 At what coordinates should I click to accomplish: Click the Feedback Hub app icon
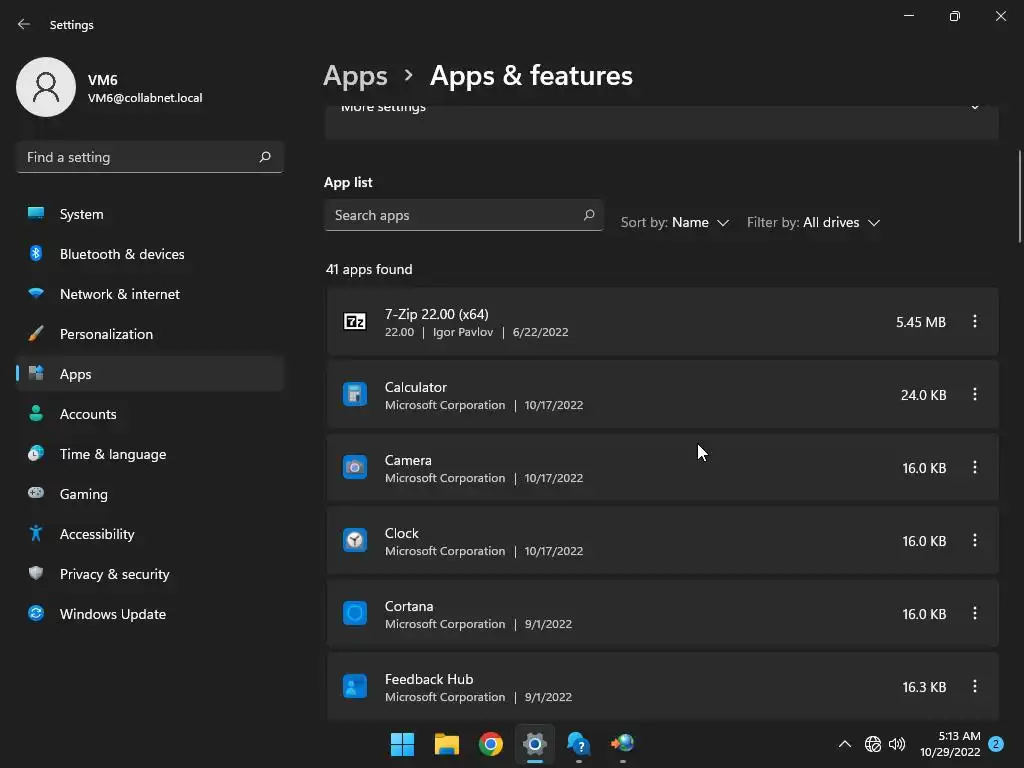(x=355, y=686)
